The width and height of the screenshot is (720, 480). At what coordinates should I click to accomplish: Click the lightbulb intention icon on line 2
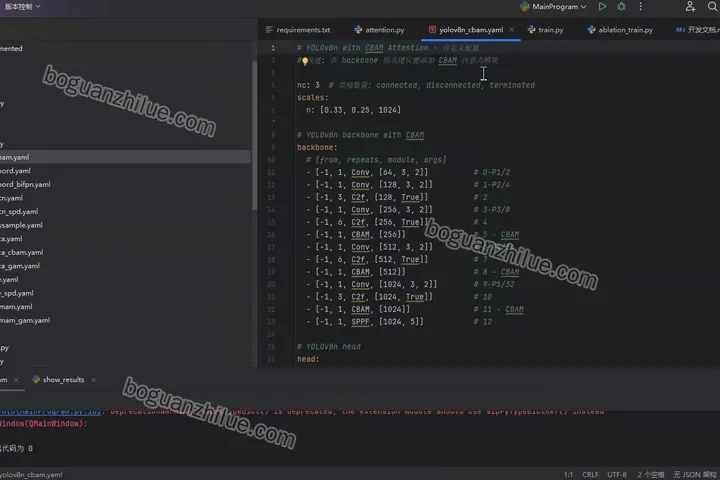click(305, 61)
